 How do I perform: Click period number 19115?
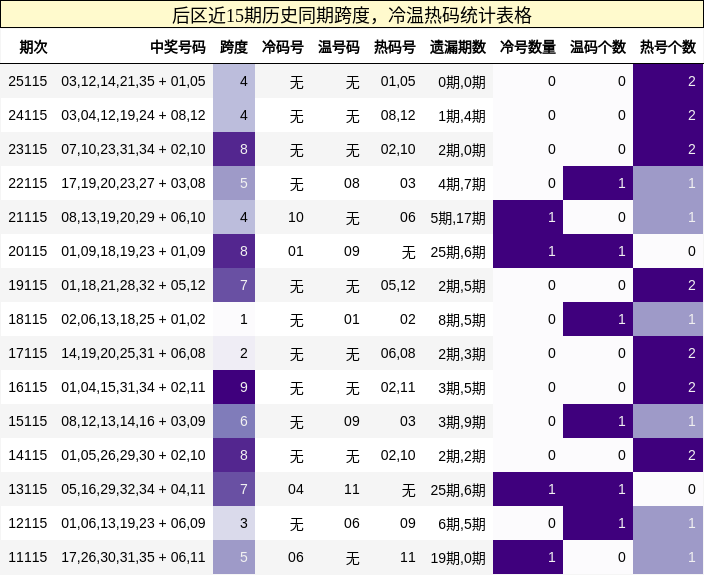coord(28,285)
